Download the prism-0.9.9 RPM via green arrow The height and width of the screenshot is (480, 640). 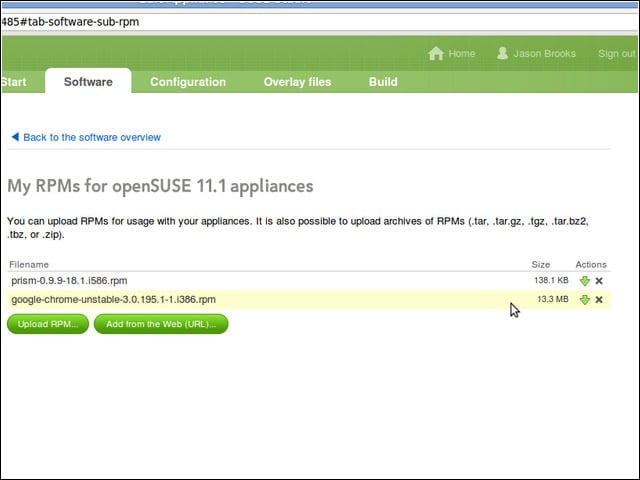(x=584, y=281)
